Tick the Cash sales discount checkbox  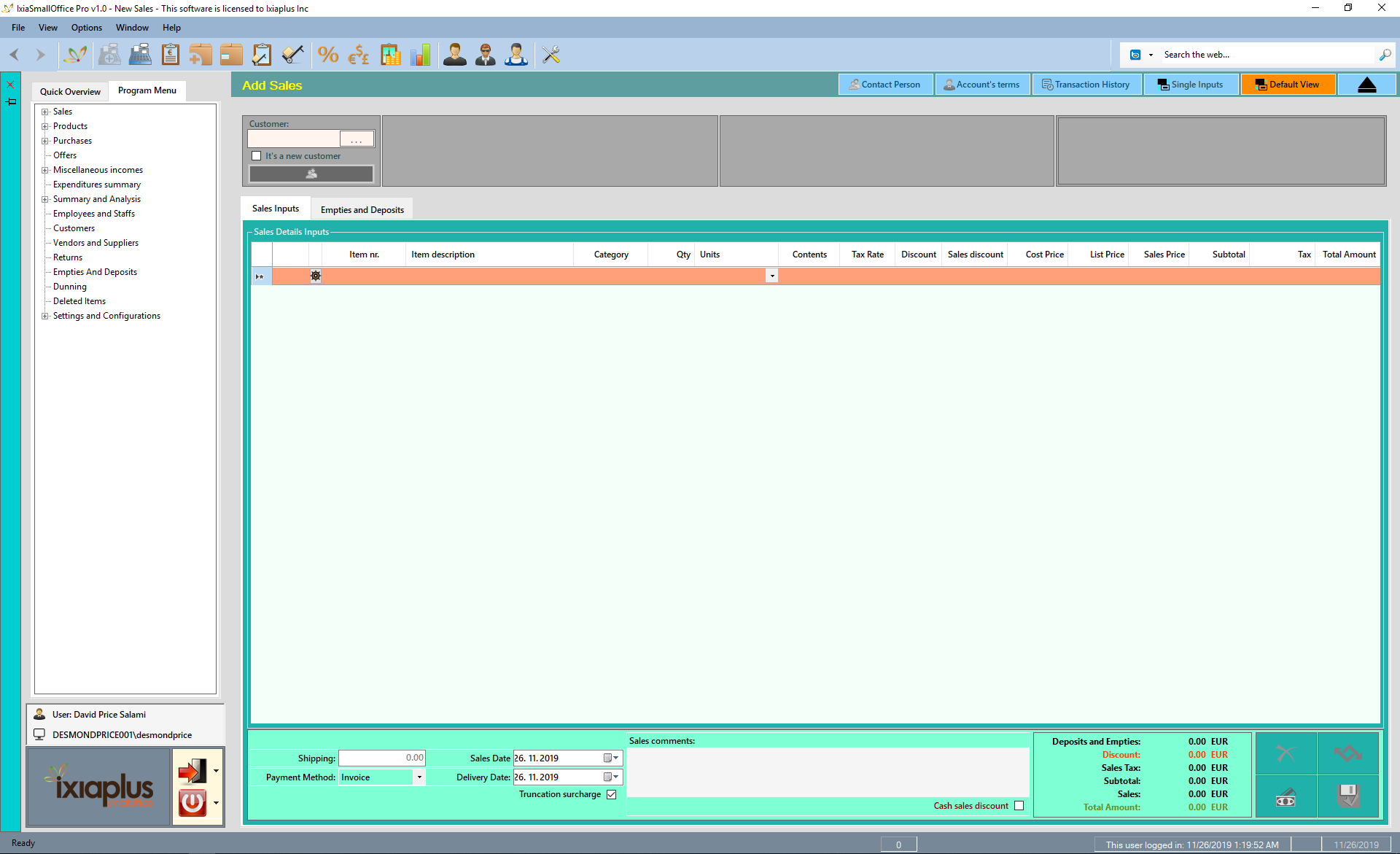1019,806
